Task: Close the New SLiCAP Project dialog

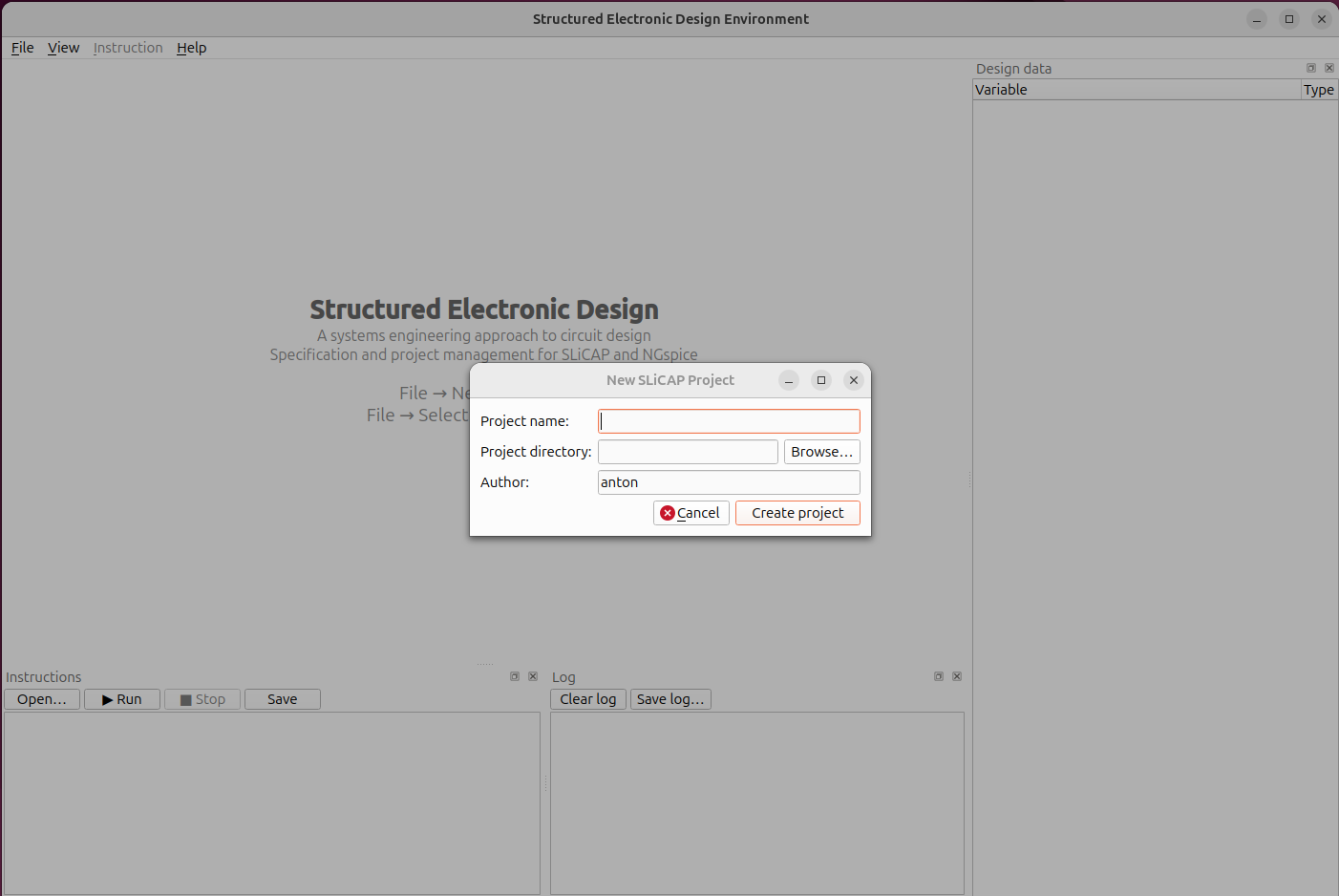Action: [854, 380]
